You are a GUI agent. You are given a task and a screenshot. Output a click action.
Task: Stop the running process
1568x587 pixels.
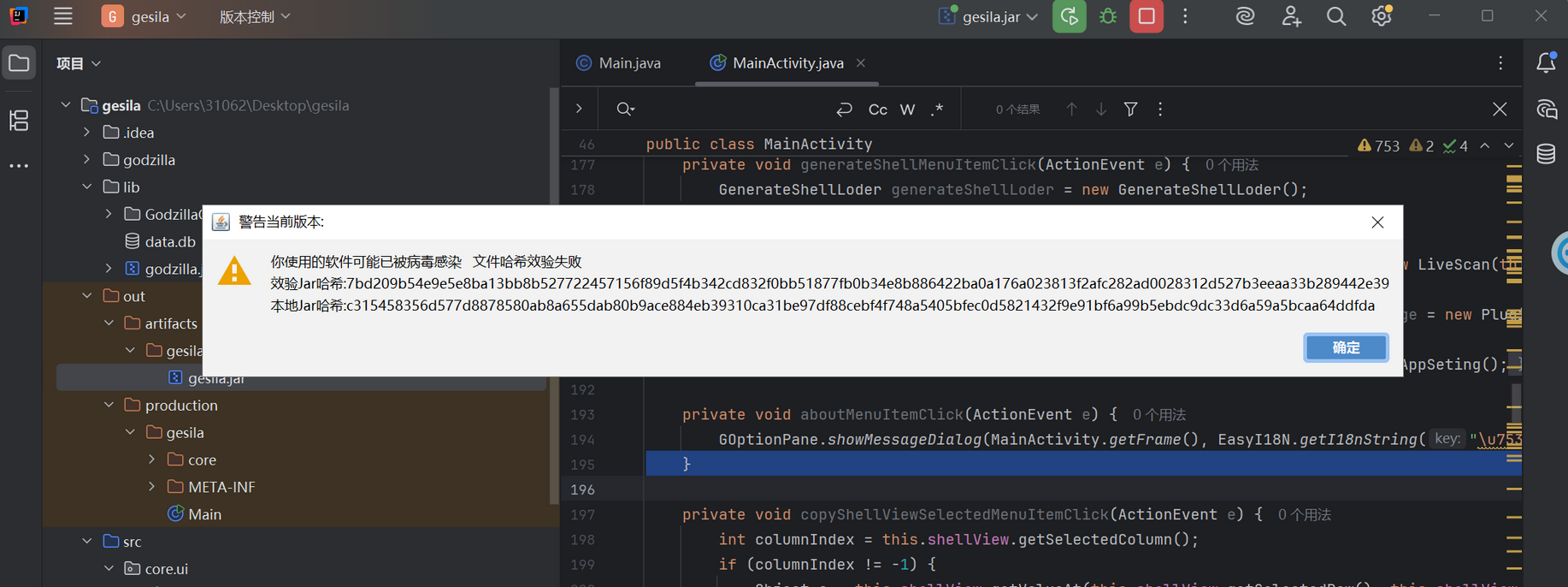click(x=1147, y=16)
